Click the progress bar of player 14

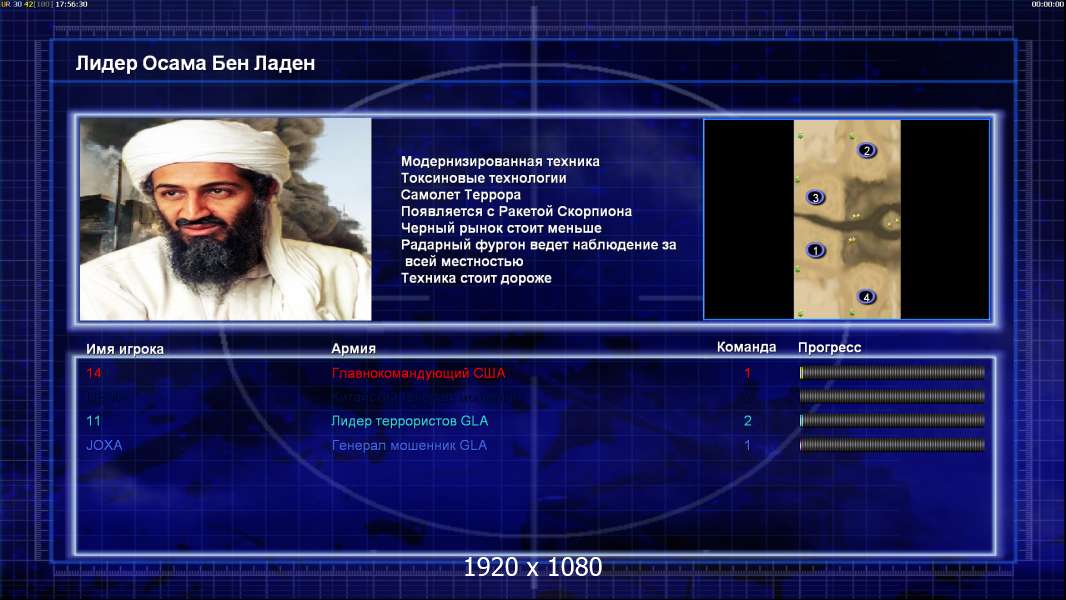[x=892, y=372]
